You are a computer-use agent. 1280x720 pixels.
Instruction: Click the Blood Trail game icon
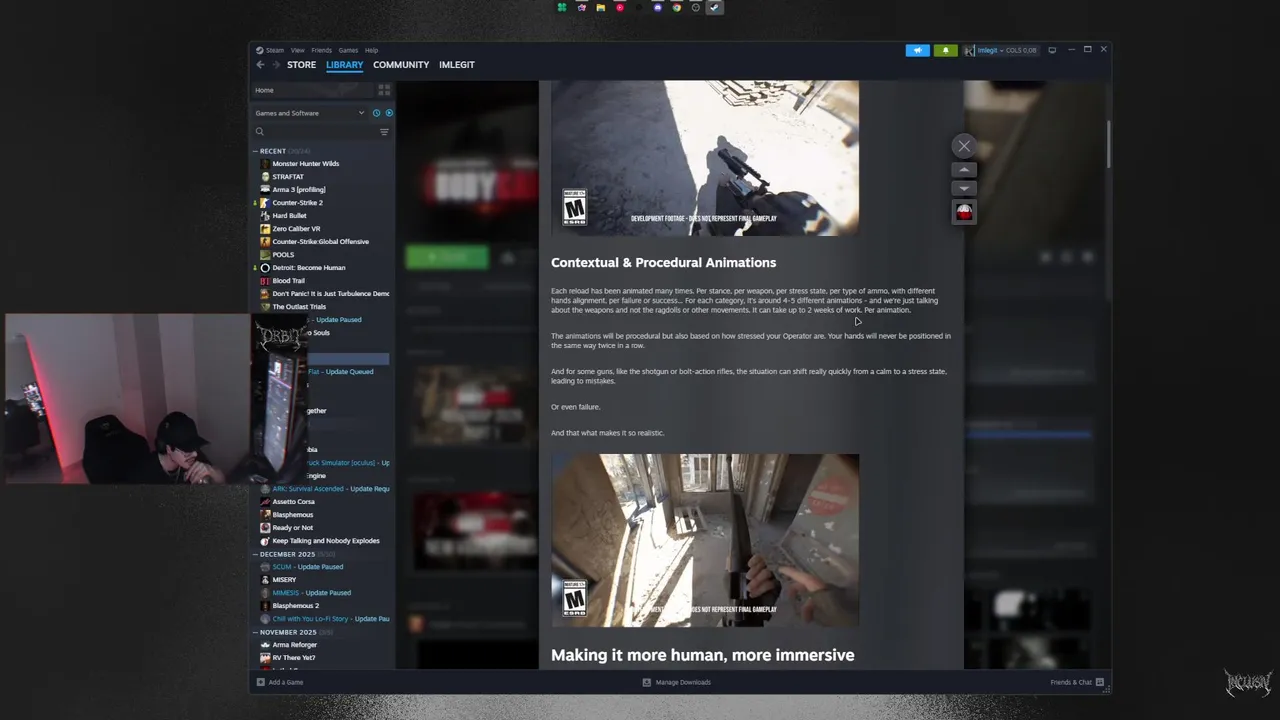tap(265, 281)
